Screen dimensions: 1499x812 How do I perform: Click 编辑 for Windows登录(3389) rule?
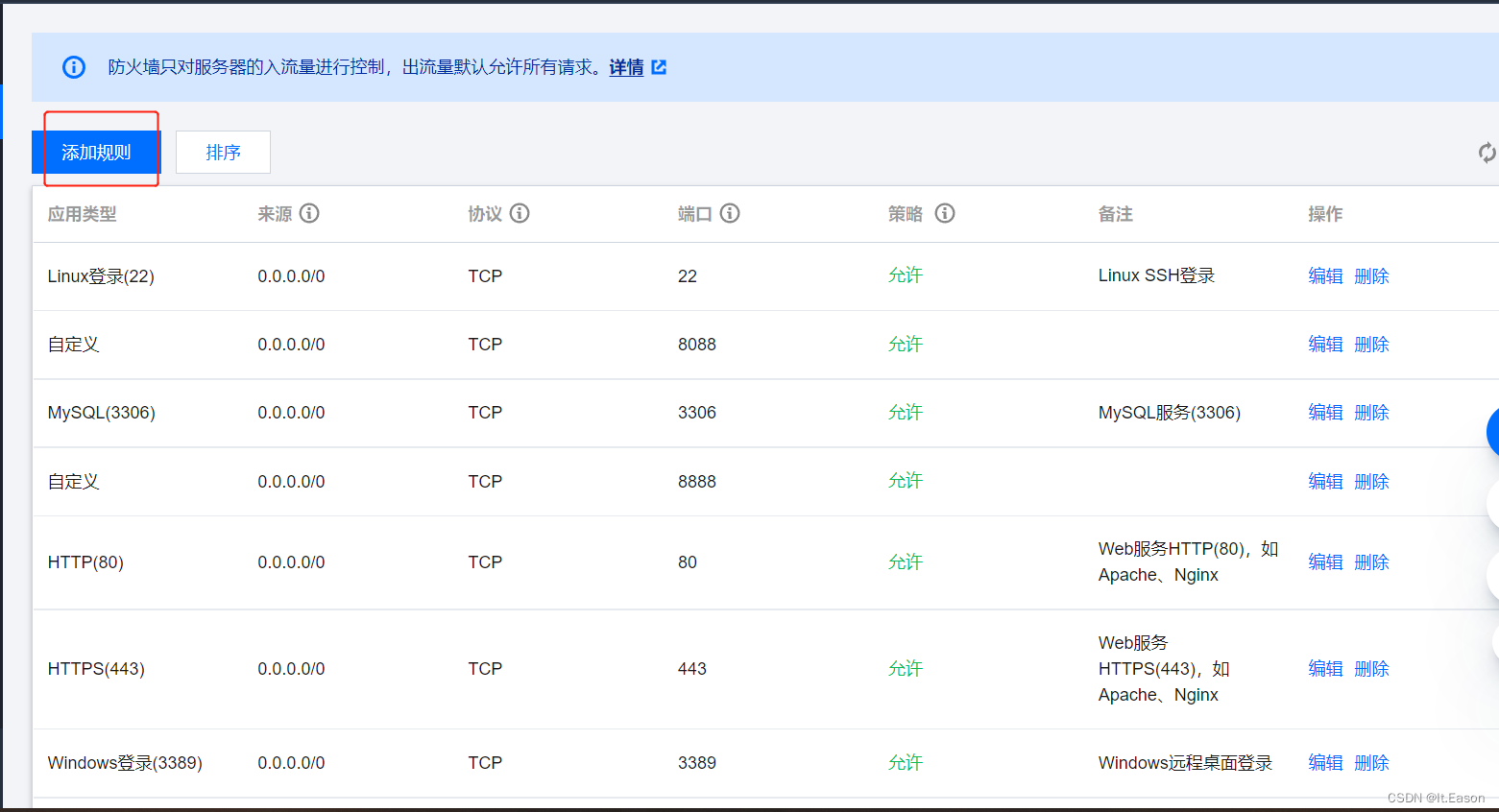(1325, 763)
